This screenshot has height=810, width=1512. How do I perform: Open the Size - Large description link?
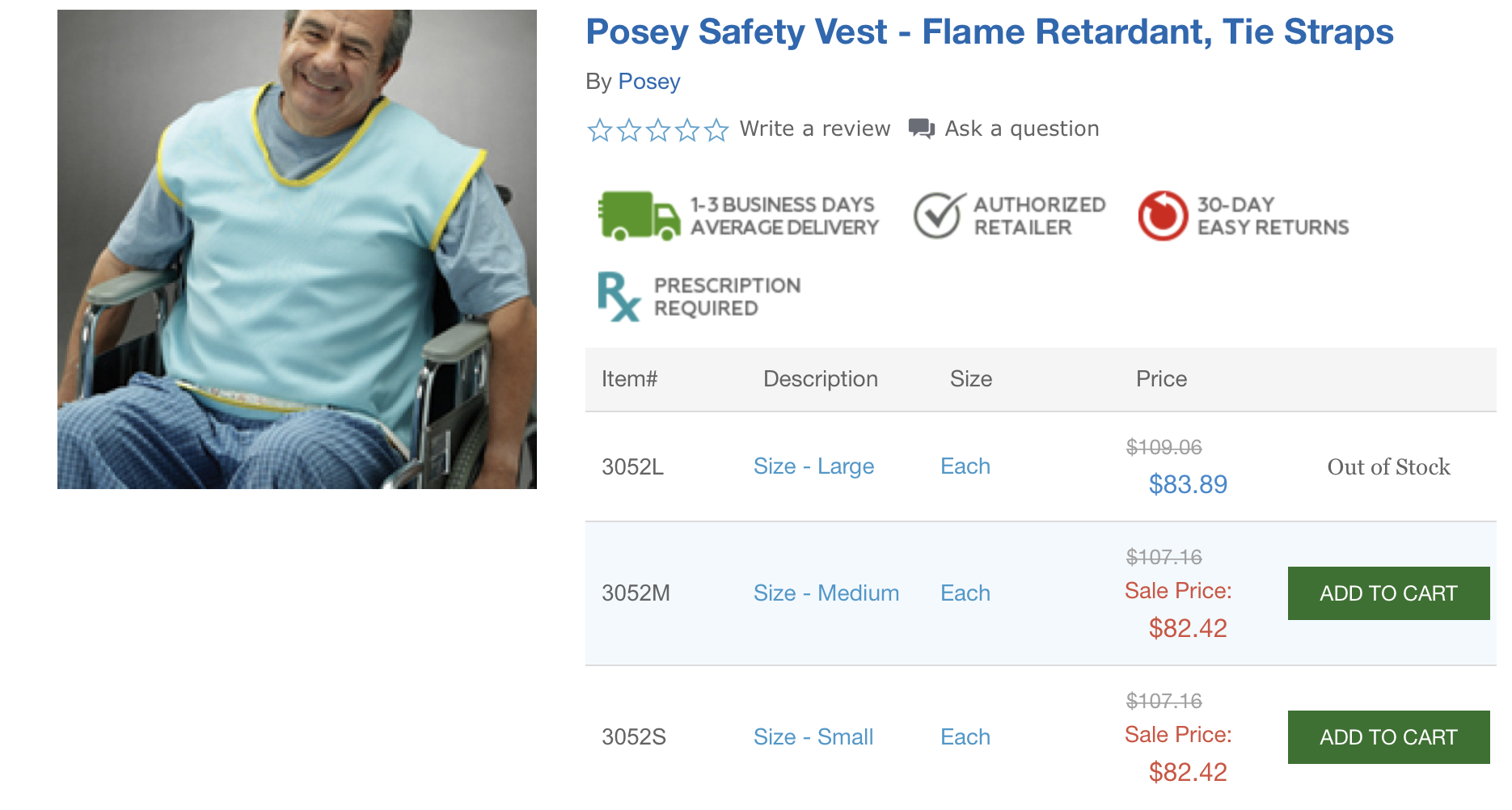(813, 466)
